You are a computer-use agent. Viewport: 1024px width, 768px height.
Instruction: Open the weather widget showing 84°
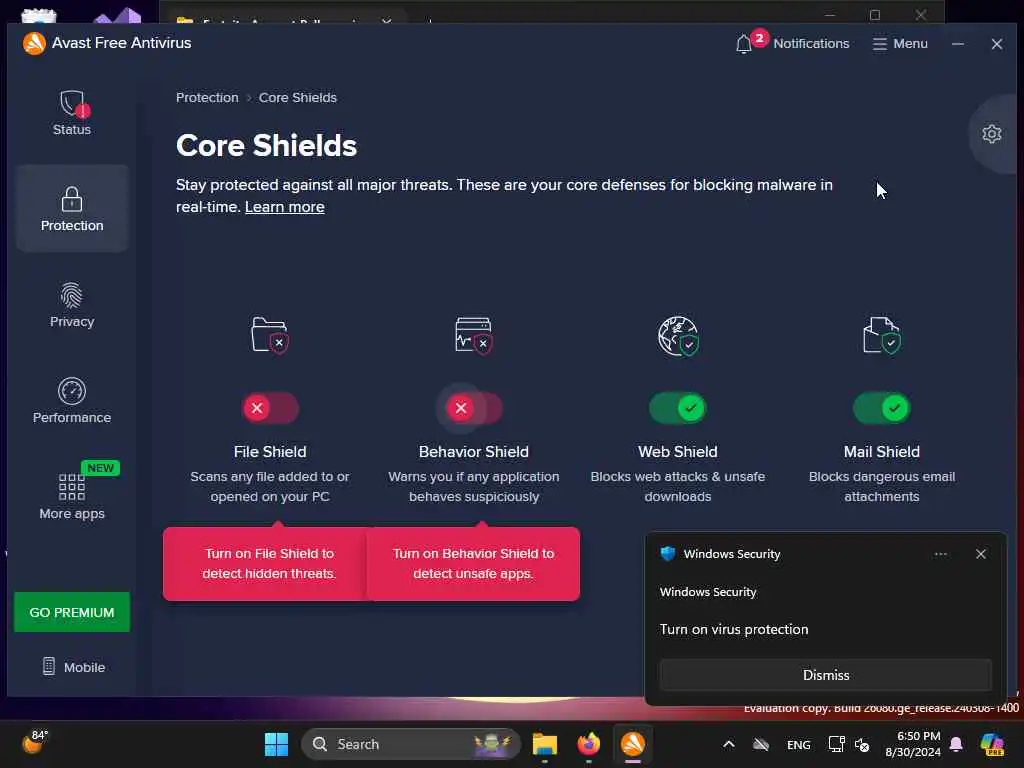(x=35, y=742)
